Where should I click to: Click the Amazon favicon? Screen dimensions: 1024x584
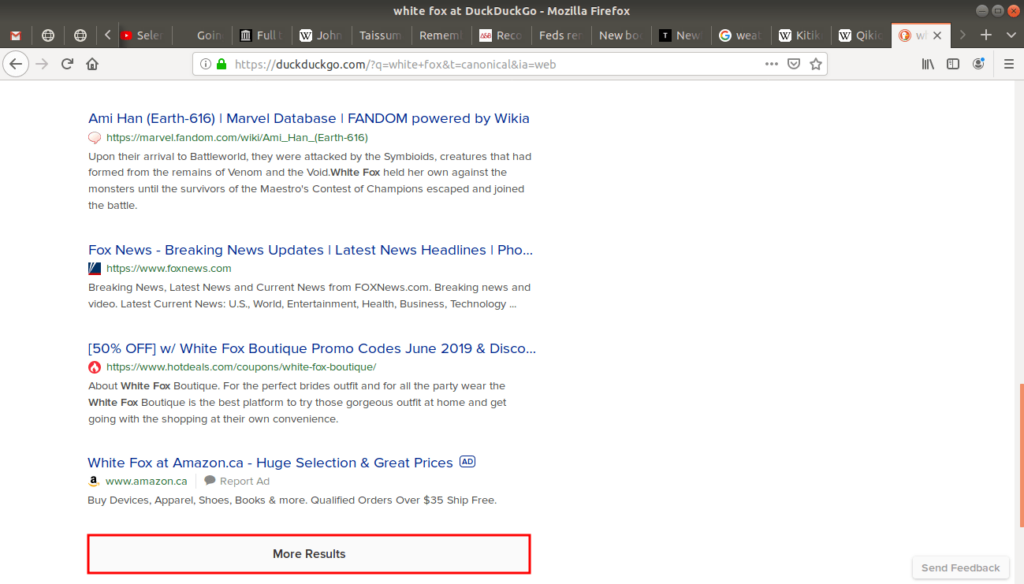(94, 481)
